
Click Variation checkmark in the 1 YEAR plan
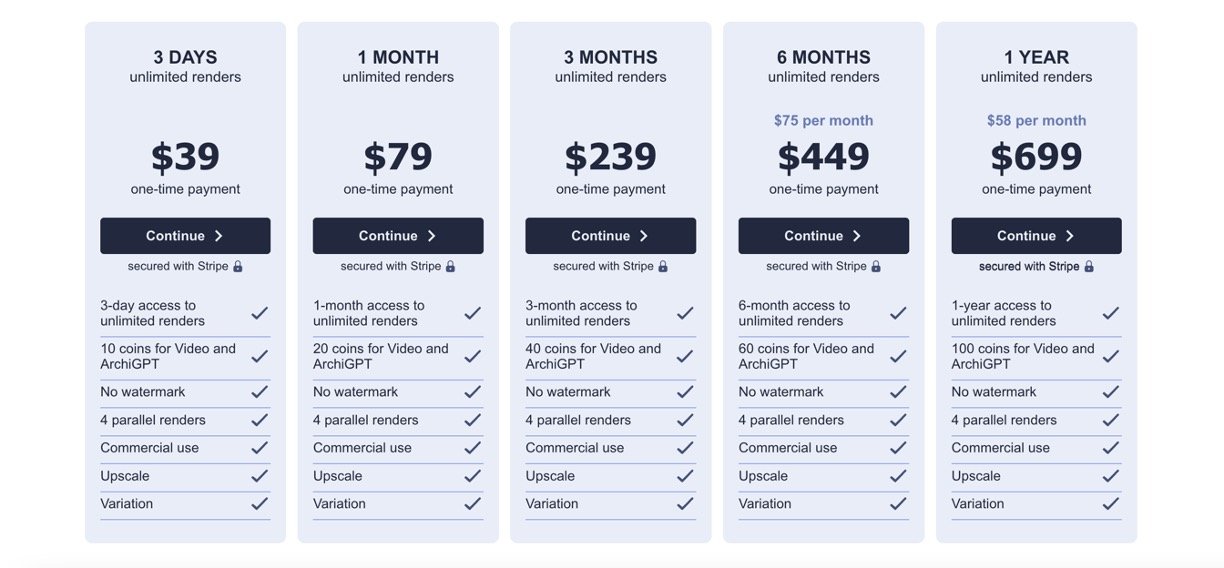(1111, 504)
